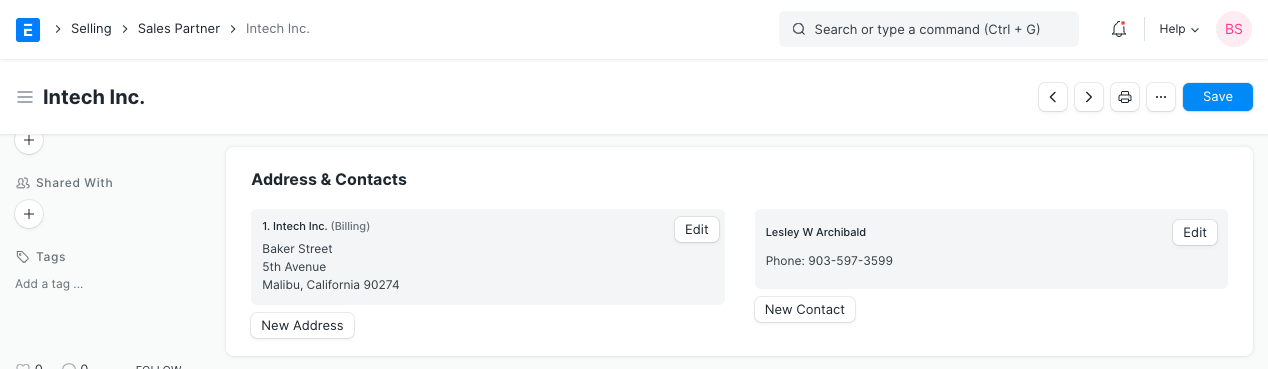1268x369 pixels.
Task: Go to previous record arrow
Action: 1053,97
